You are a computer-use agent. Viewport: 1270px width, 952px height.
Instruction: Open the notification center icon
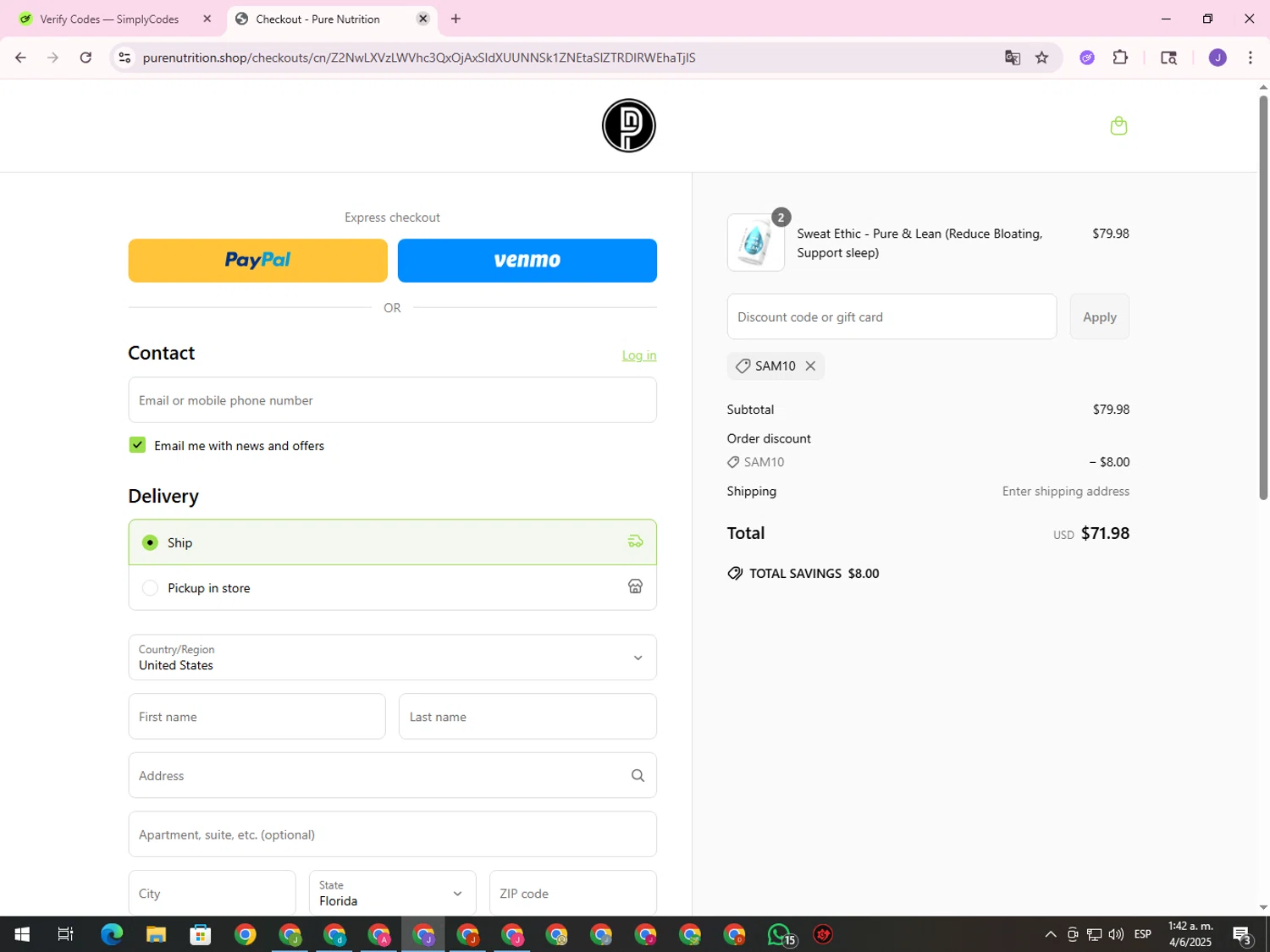click(x=1242, y=934)
